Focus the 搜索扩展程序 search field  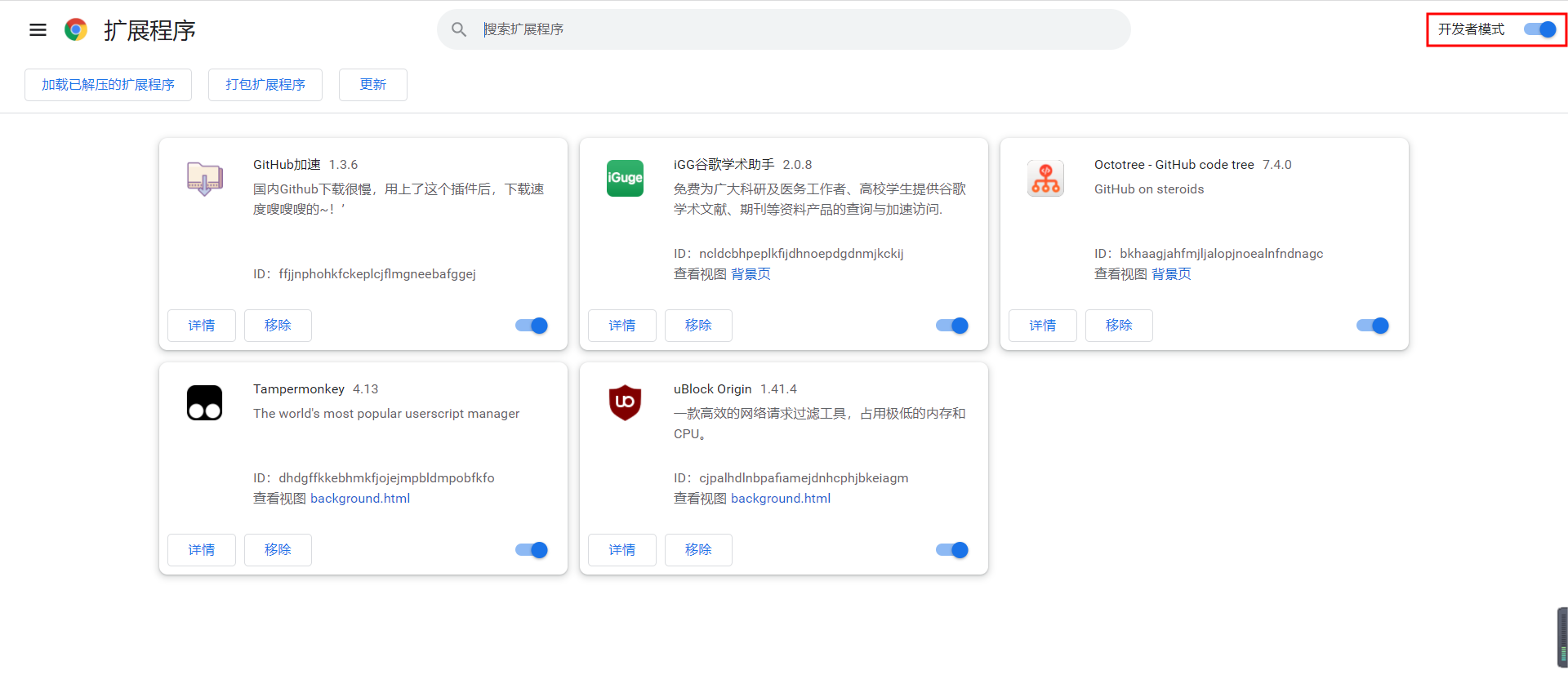tap(784, 29)
